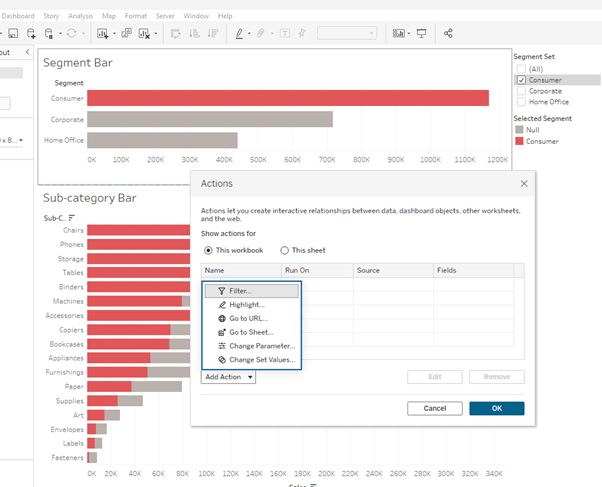Click the Share workbook icon in toolbar
This screenshot has height=487, width=602.
(x=448, y=33)
